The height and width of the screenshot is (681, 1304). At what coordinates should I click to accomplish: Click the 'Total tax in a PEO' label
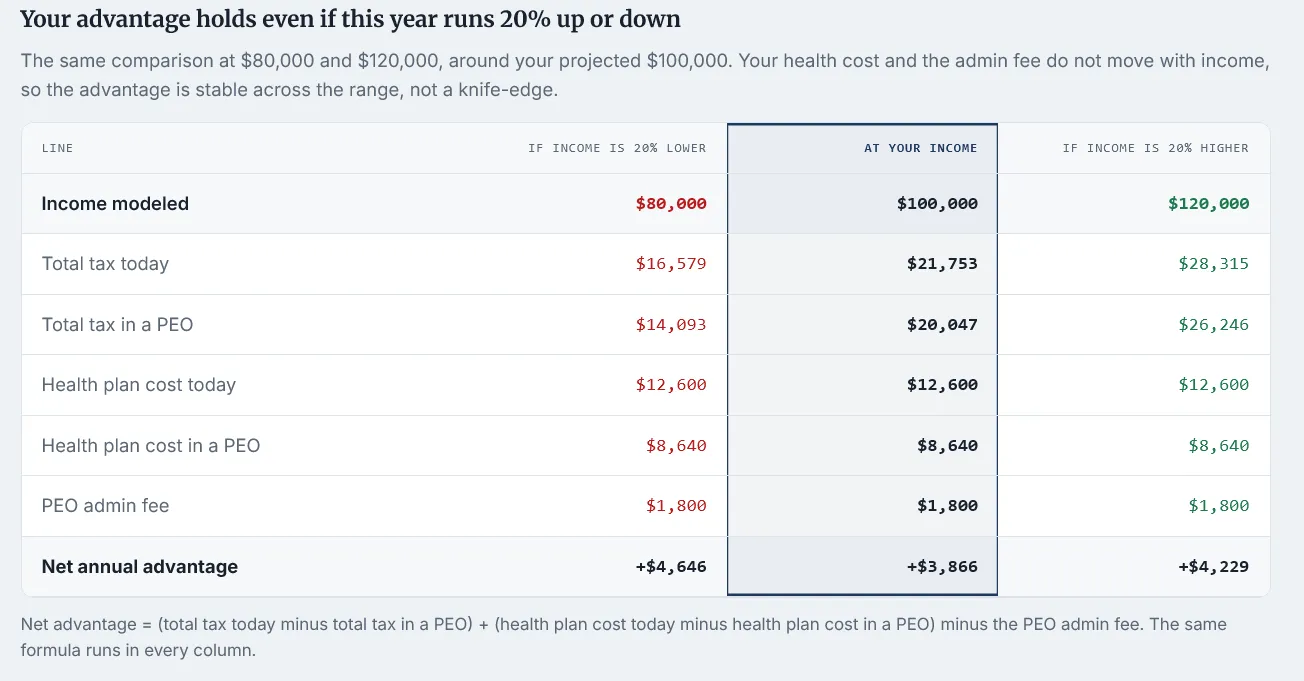(x=117, y=324)
